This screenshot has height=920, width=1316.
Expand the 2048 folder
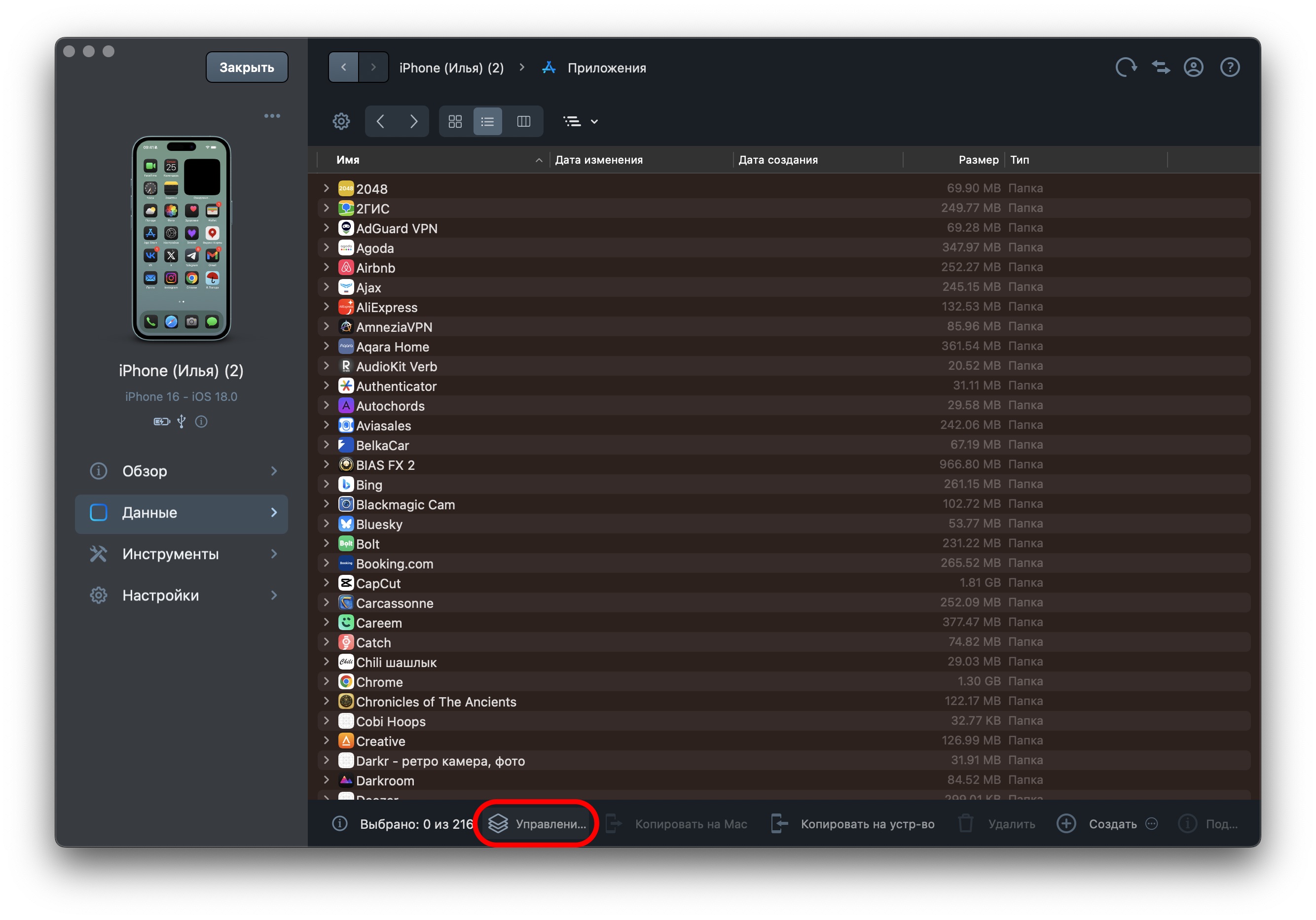click(x=326, y=188)
